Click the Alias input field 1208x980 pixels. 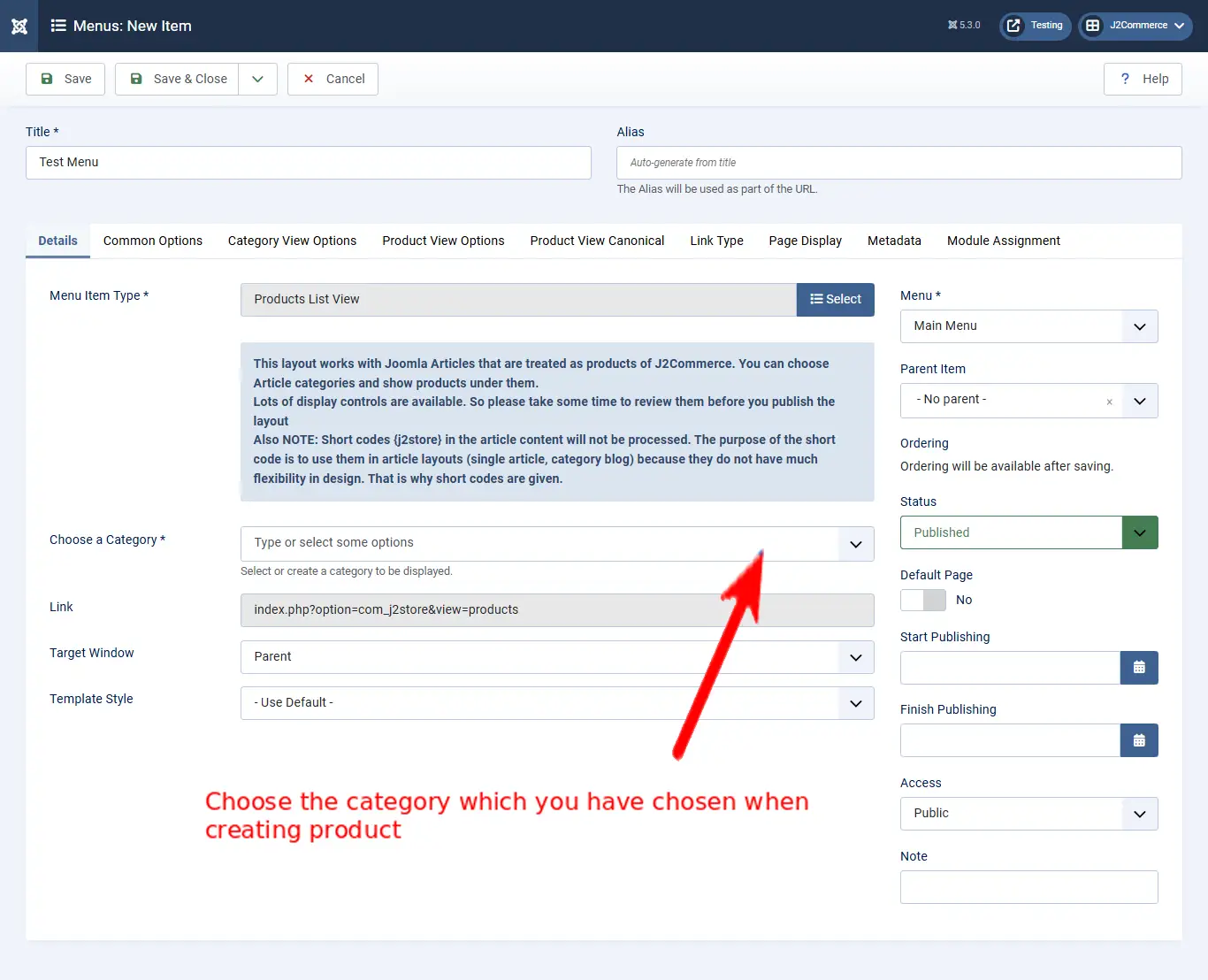899,163
